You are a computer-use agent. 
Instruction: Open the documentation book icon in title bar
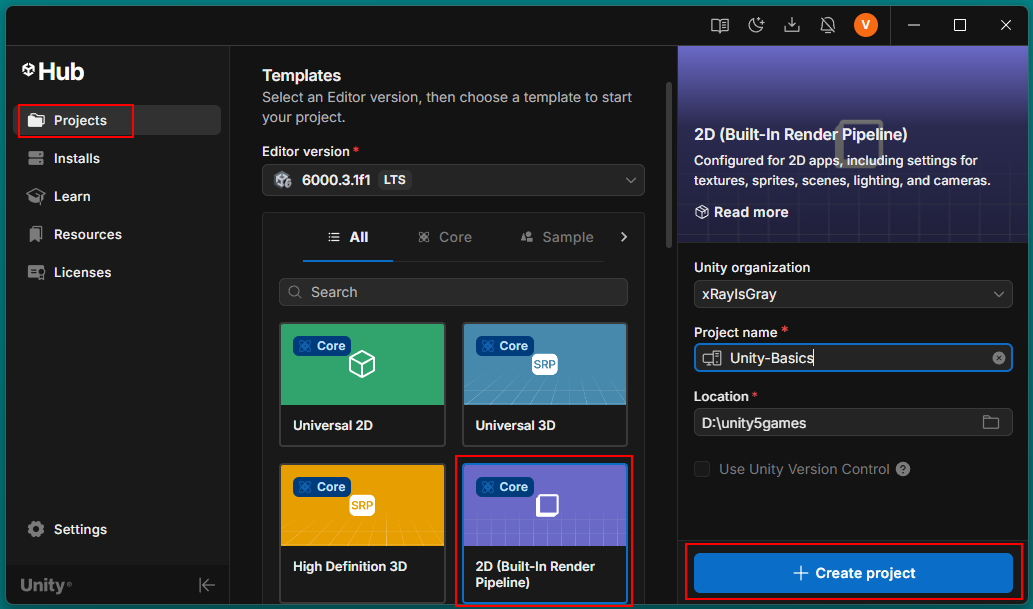point(720,26)
